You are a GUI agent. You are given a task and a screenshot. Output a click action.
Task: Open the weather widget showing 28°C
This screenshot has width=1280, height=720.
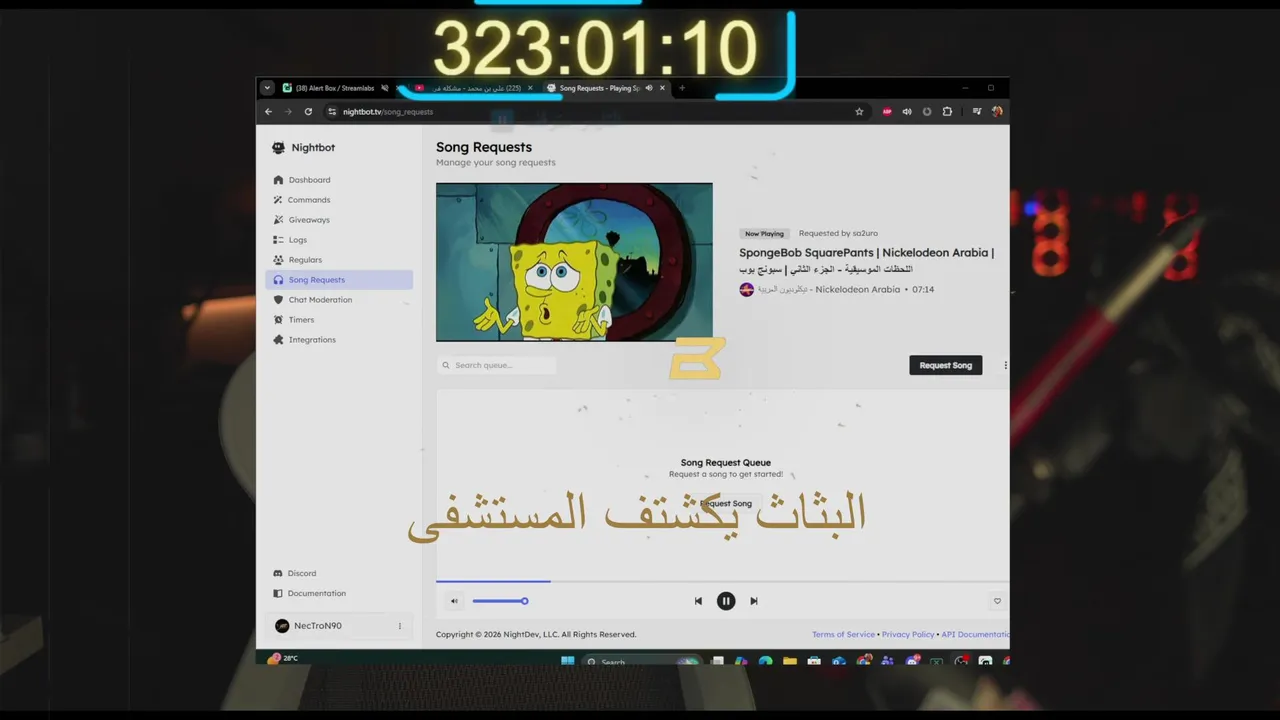point(283,658)
